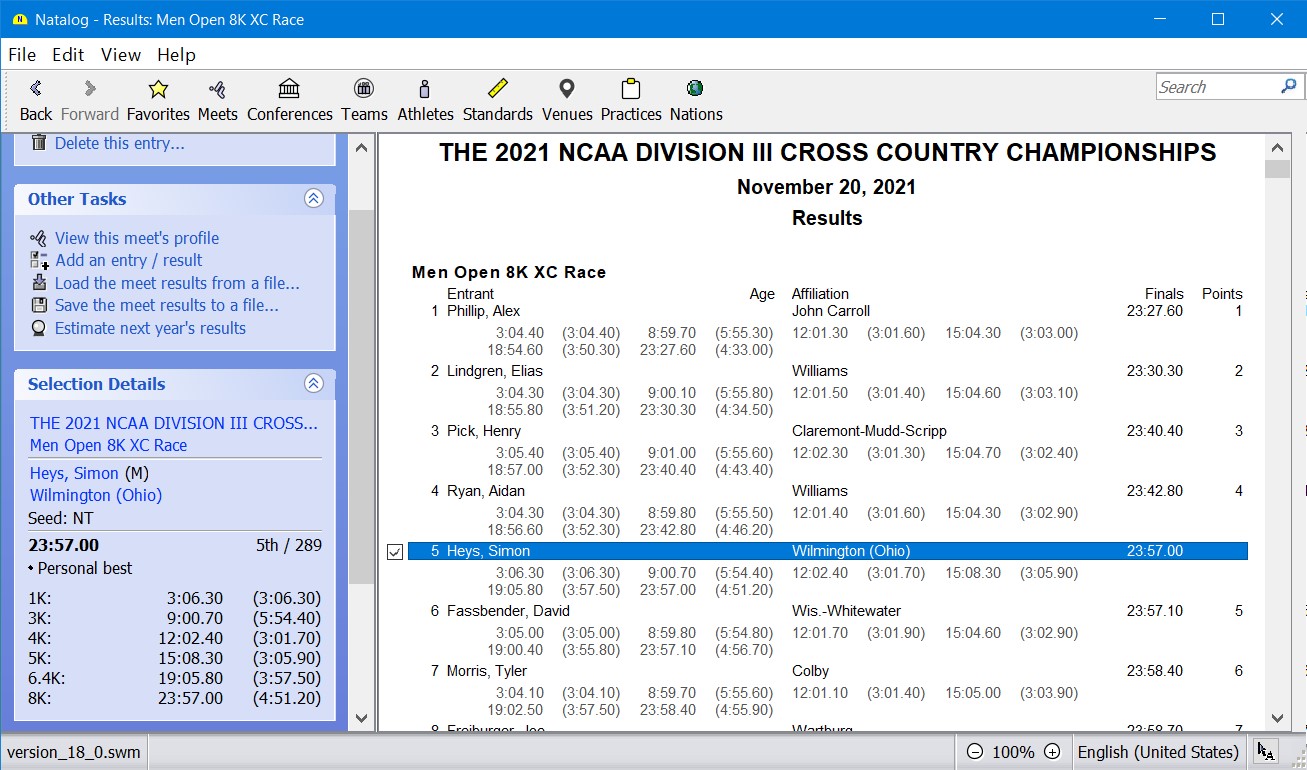The height and width of the screenshot is (770, 1307).
Task: Collapse the Selection Details panel
Action: coord(314,384)
